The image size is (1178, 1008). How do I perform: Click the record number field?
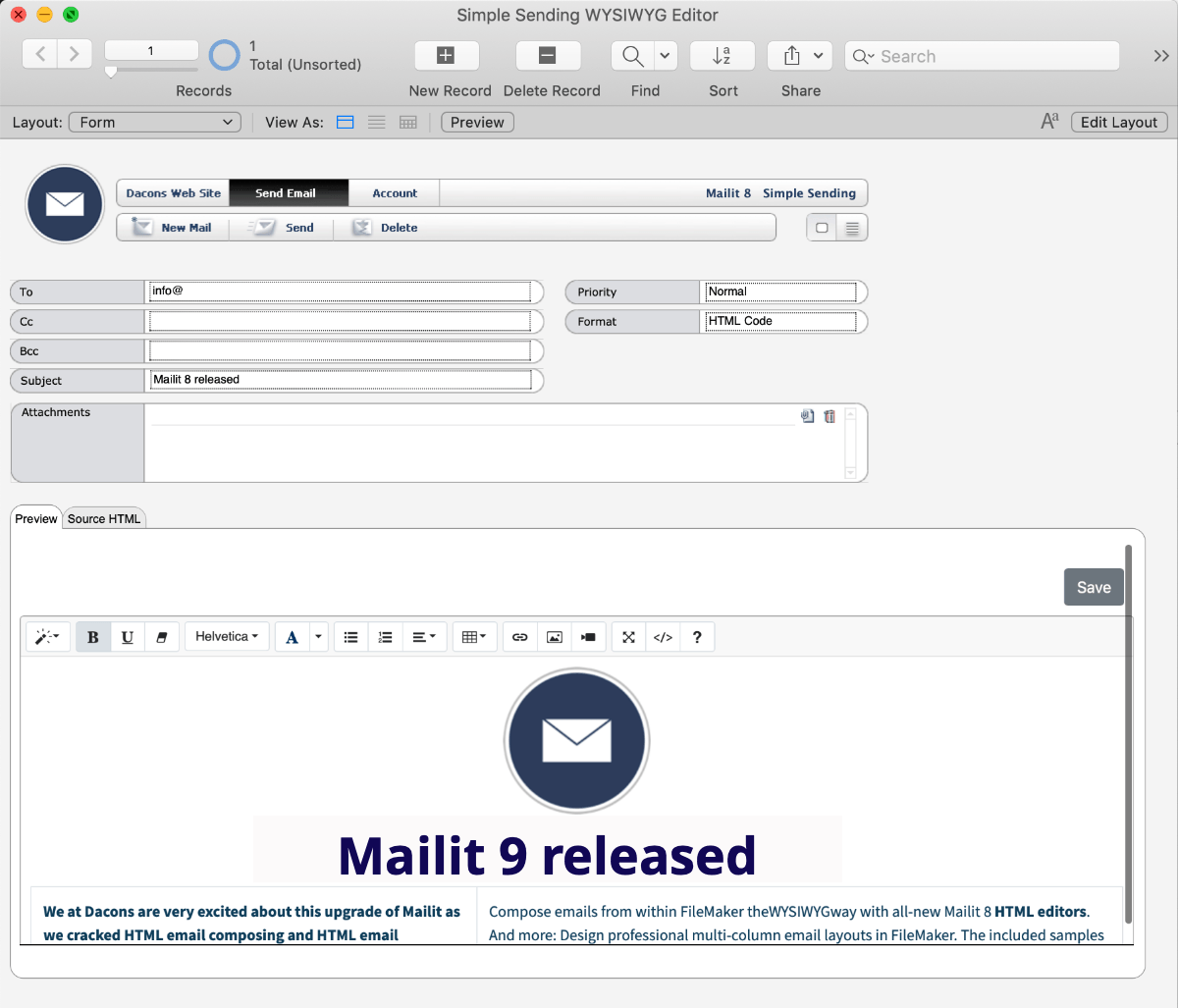[151, 50]
